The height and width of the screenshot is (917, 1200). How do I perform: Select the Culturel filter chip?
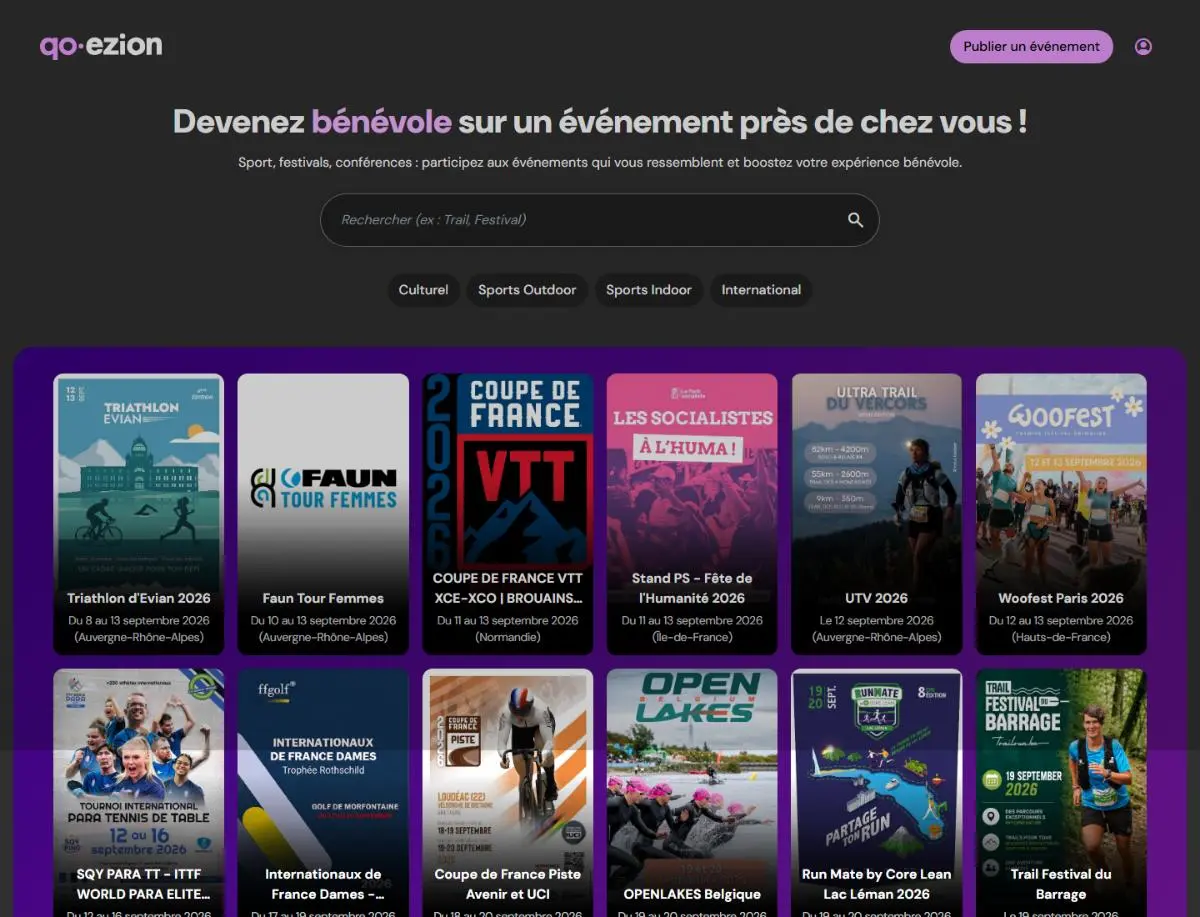tap(423, 290)
